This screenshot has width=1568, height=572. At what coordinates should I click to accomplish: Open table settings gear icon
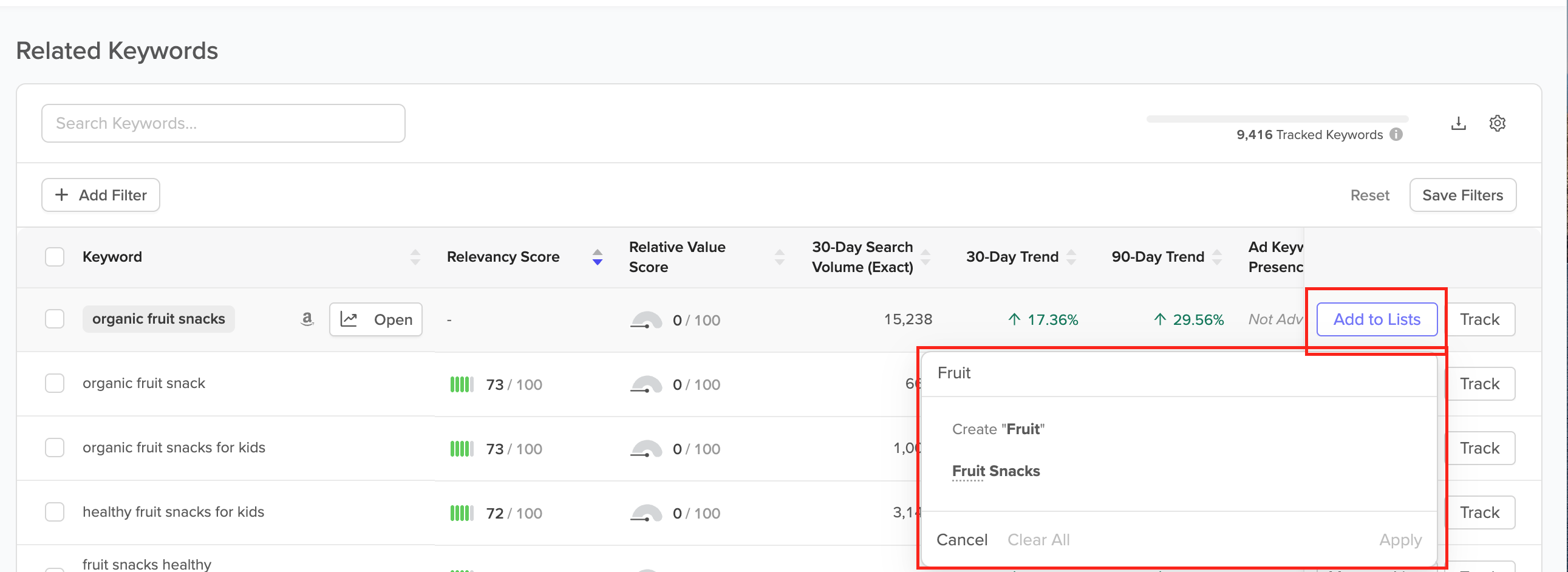click(1498, 123)
